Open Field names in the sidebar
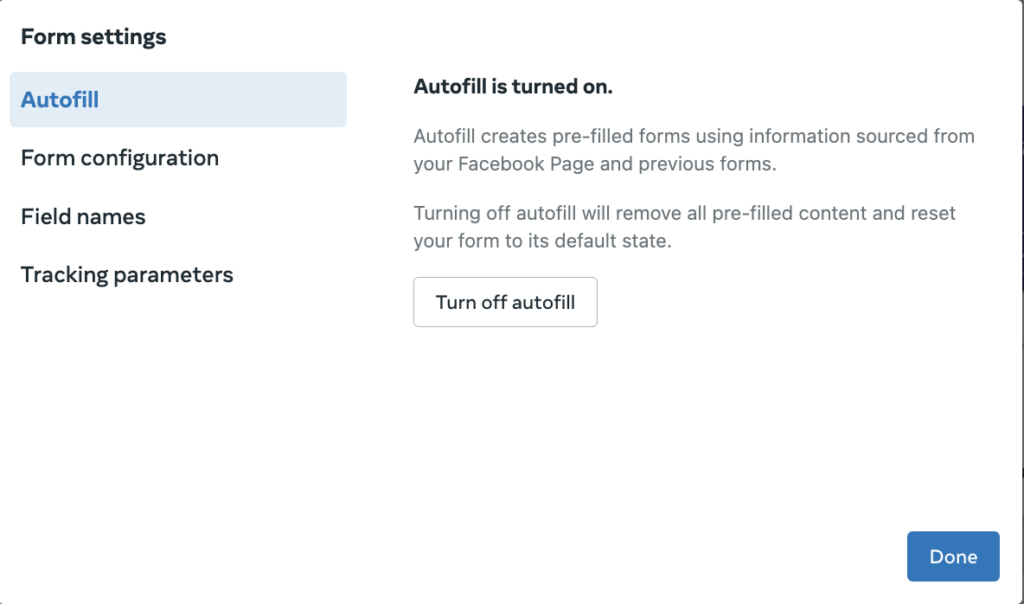The width and height of the screenshot is (1024, 604). point(83,217)
